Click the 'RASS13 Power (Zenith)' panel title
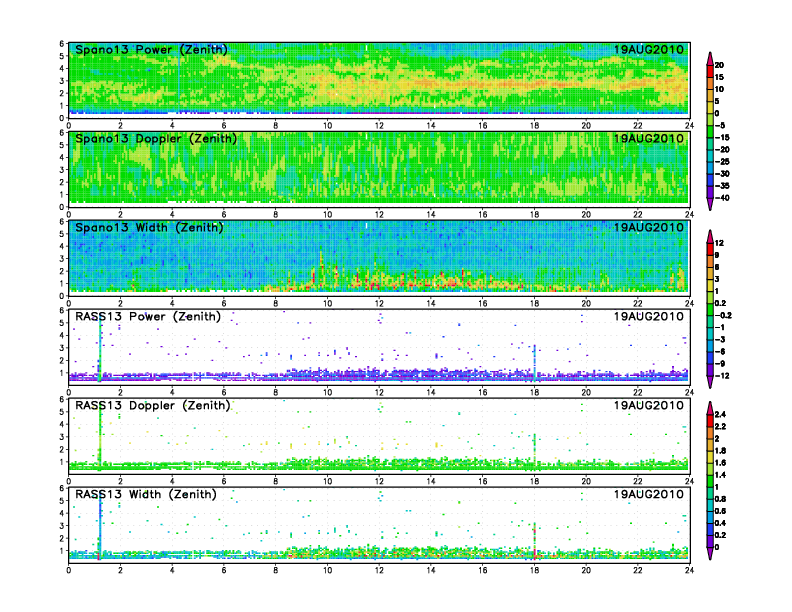The width and height of the screenshot is (792, 612). tap(148, 316)
